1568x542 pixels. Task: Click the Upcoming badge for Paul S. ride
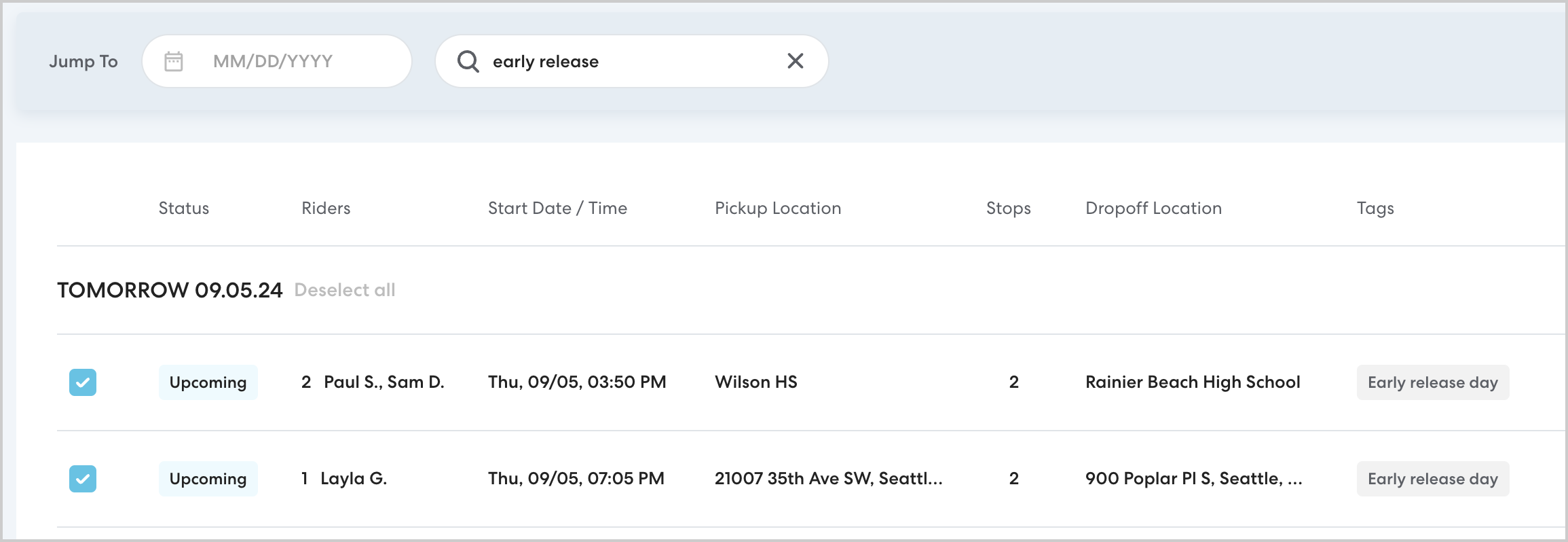pyautogui.click(x=208, y=382)
